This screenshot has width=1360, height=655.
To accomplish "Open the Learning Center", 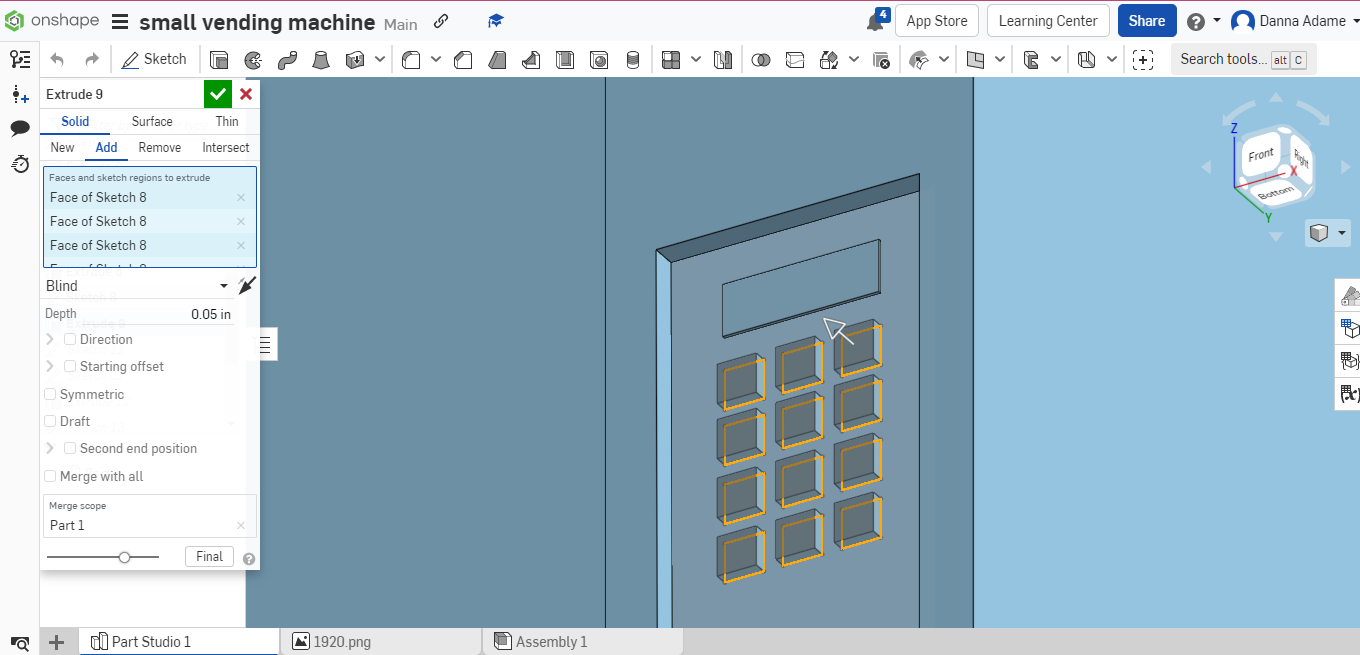I will pyautogui.click(x=1048, y=20).
